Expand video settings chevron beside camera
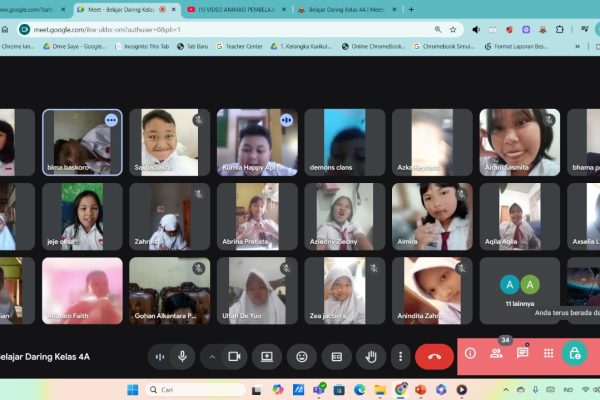The width and height of the screenshot is (600, 400). [x=211, y=355]
